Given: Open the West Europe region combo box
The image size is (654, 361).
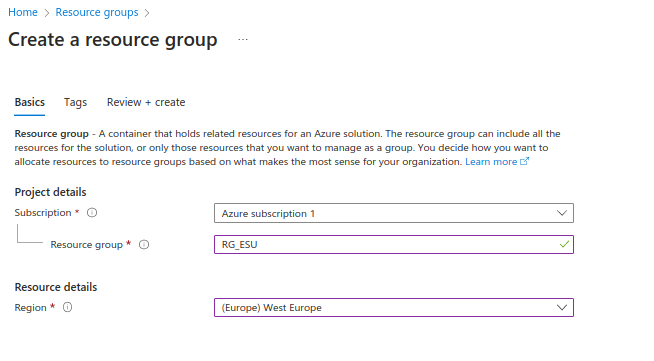Looking at the screenshot, I should coord(394,308).
